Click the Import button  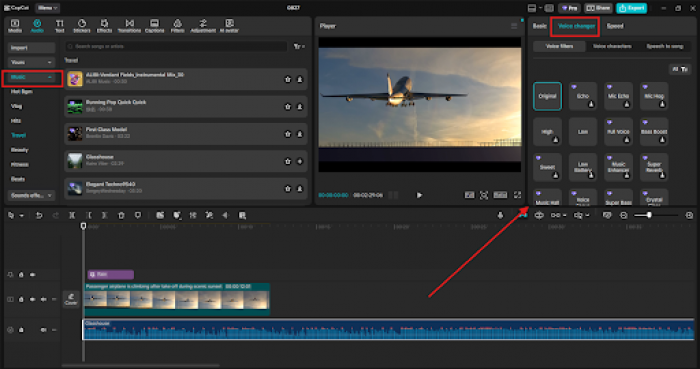click(x=31, y=48)
